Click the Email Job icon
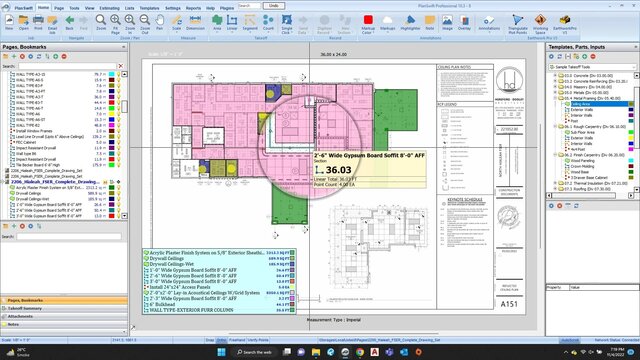 click(x=52, y=24)
